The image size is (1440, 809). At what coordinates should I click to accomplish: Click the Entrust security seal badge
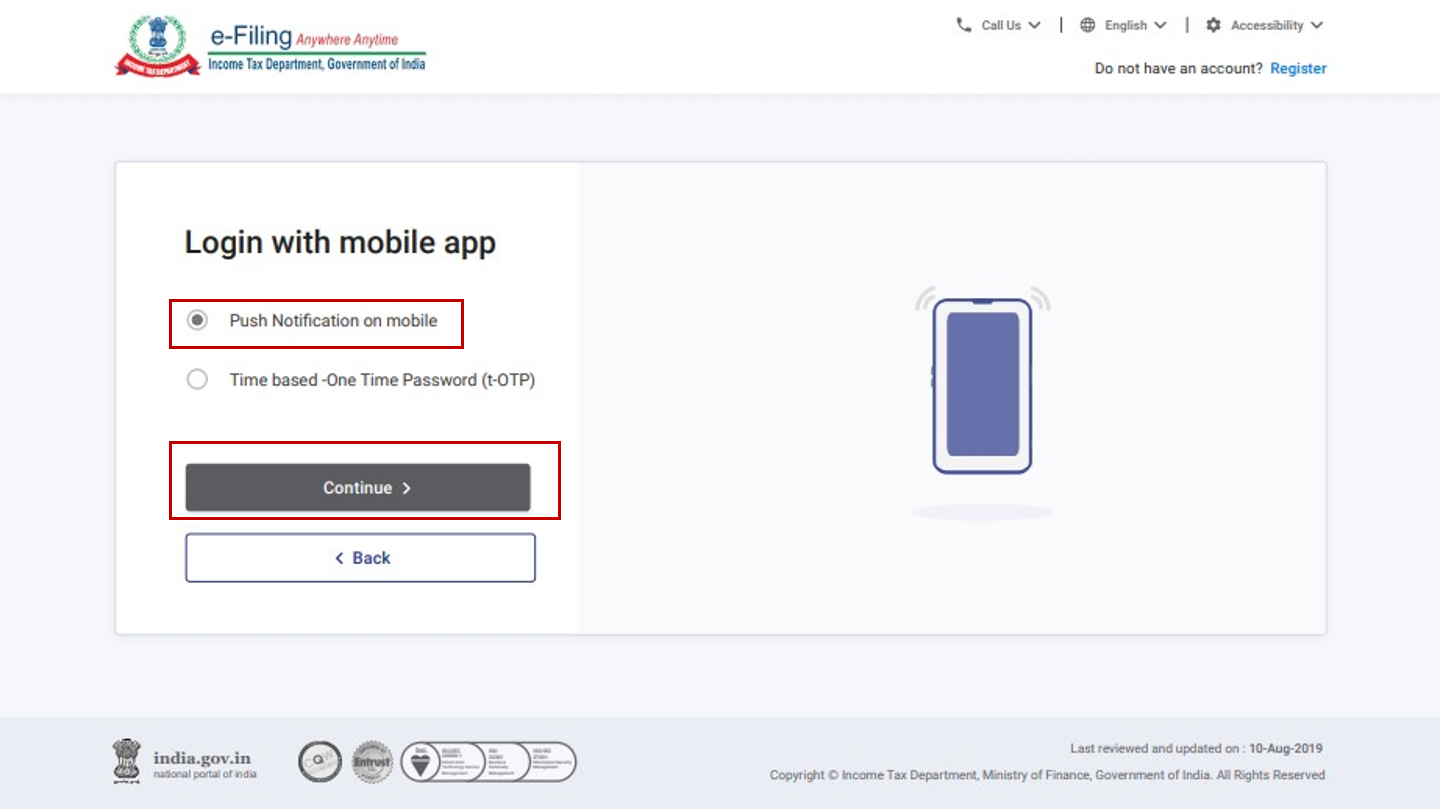point(372,762)
